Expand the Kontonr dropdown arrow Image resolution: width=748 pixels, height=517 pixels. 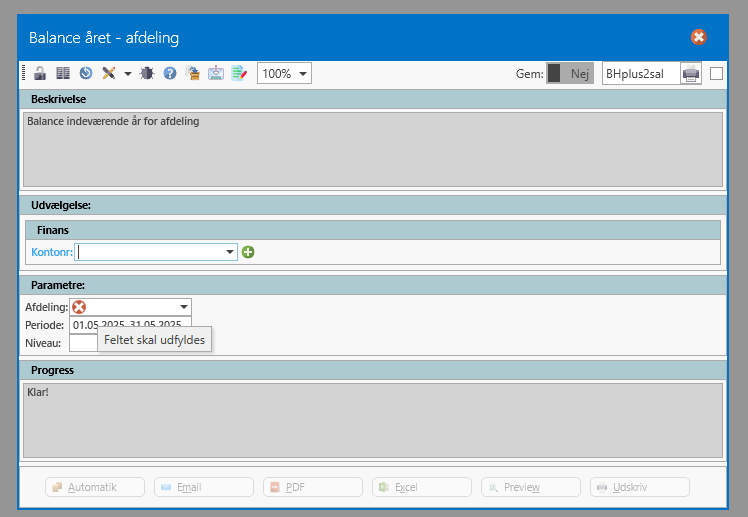(x=229, y=252)
